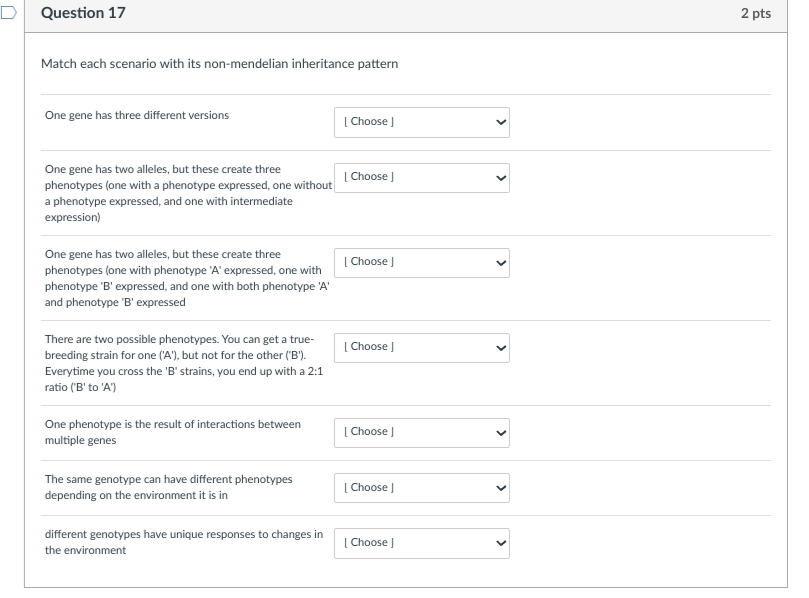Open dropdown for the intermediate expression scenario
The width and height of the screenshot is (809, 598).
coord(423,177)
